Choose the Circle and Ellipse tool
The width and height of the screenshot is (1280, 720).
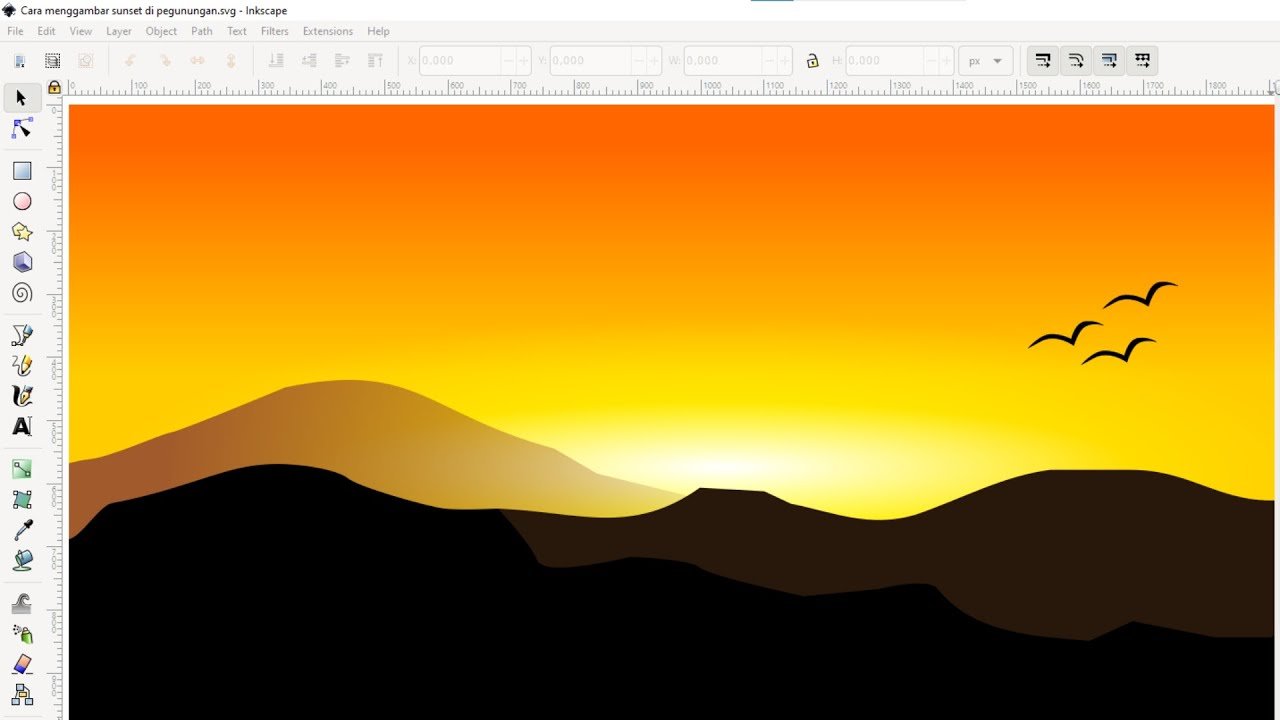coord(22,202)
